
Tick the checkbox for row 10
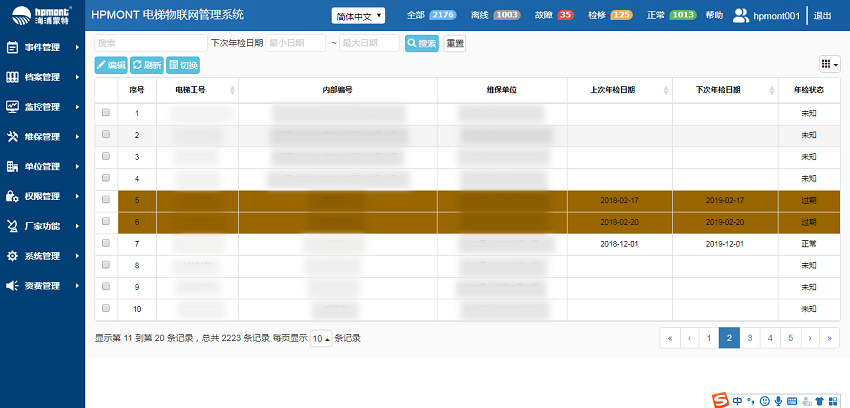107,308
